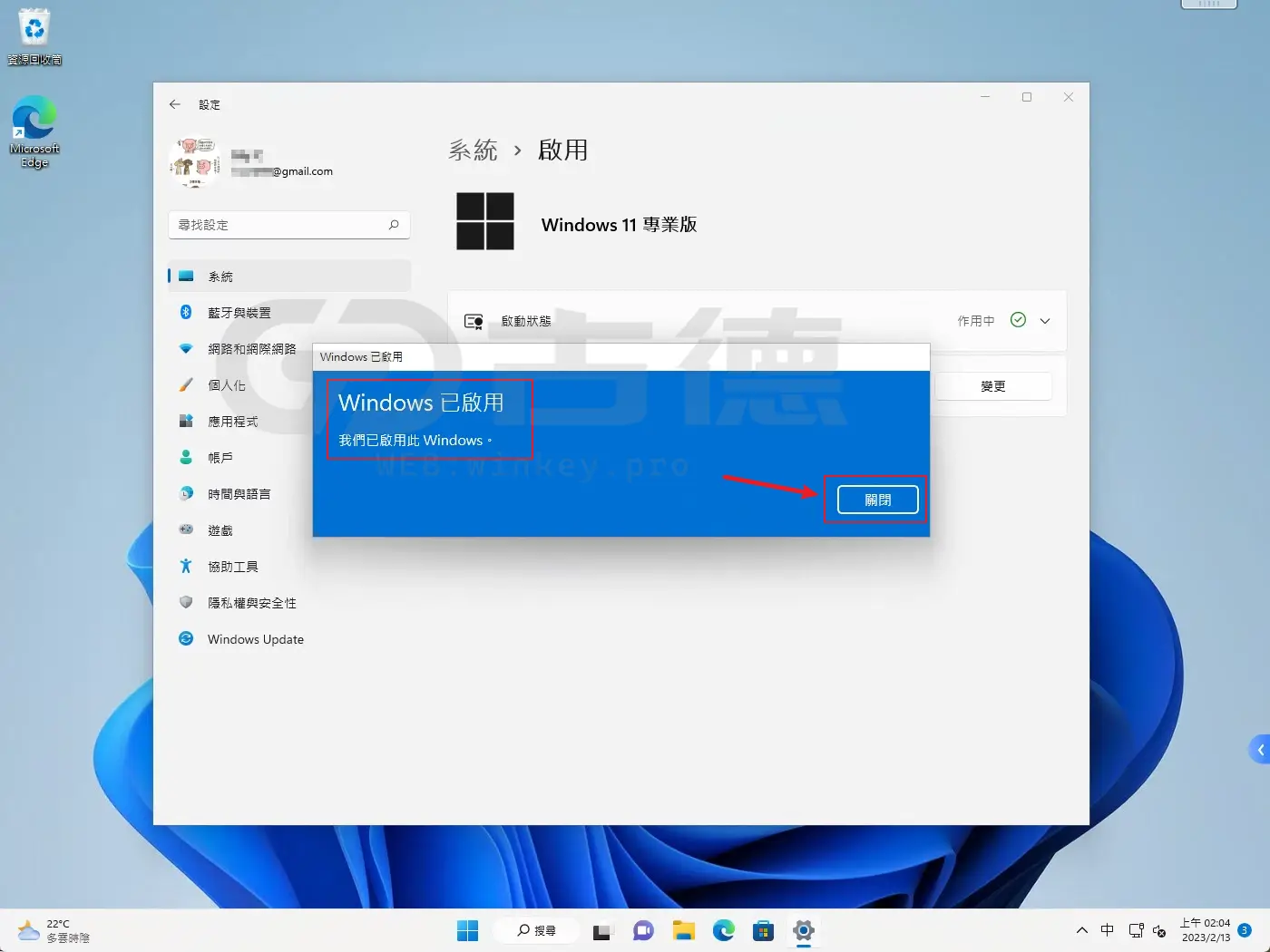
Task: Open 網路和網際網路 settings
Action: [289, 349]
